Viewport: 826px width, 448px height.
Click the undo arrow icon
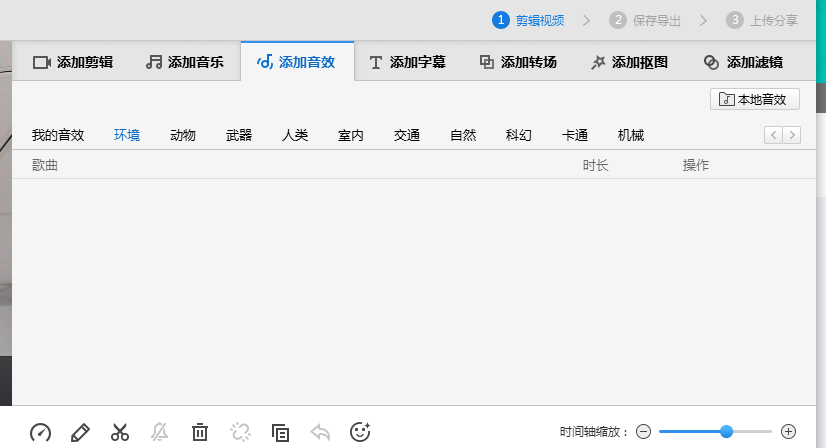(x=320, y=432)
